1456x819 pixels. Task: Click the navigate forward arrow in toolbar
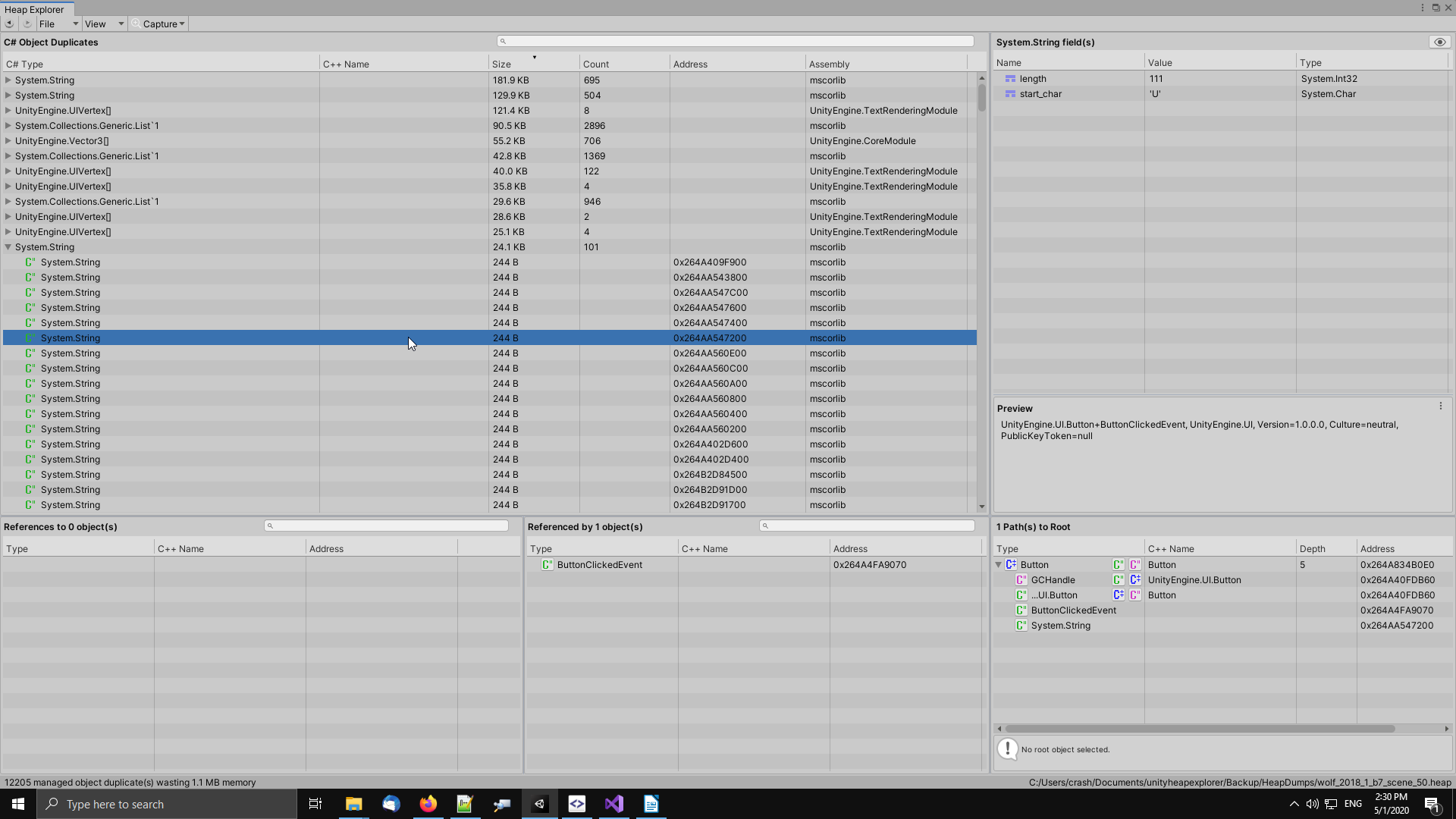pos(27,24)
